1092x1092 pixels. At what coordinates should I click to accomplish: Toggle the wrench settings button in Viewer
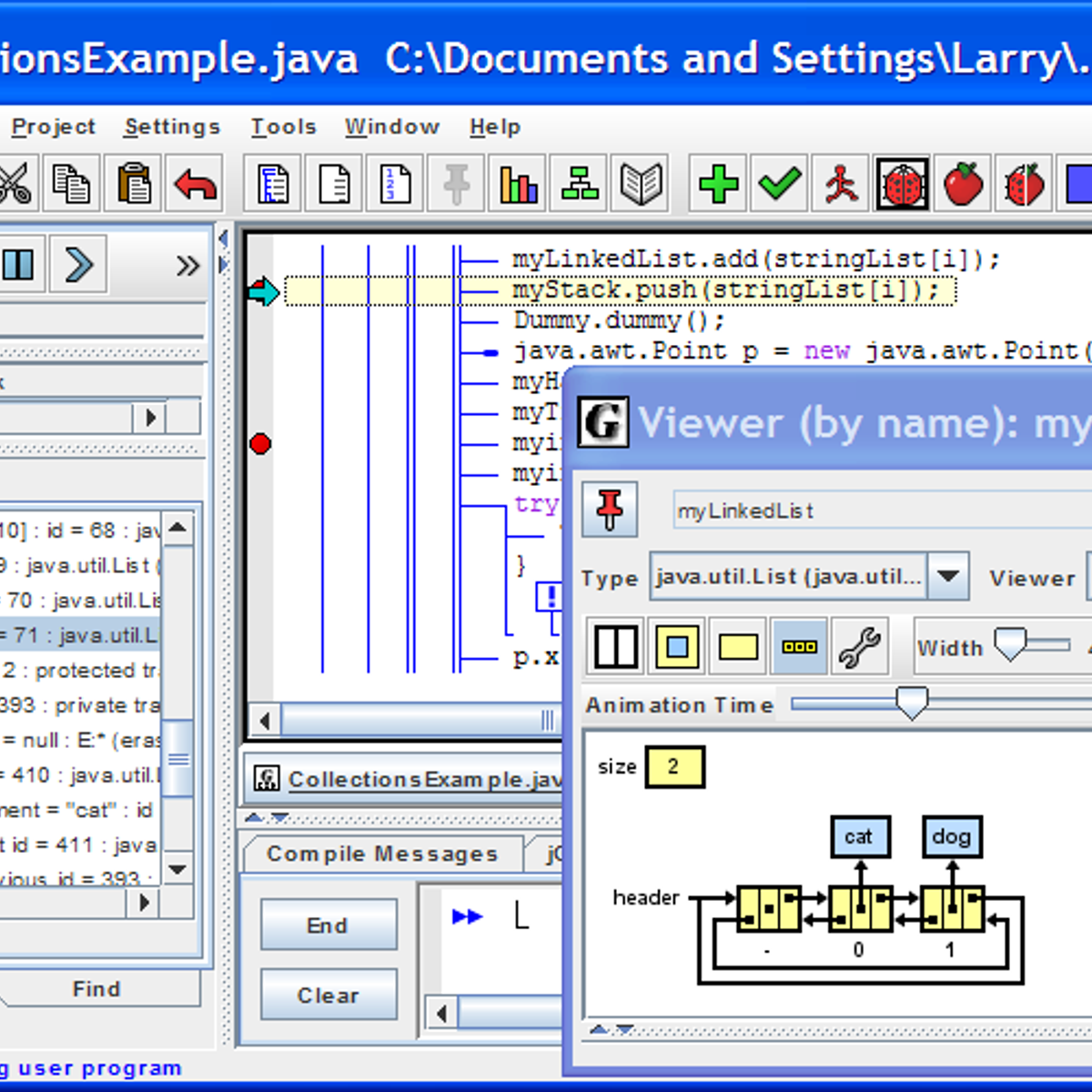[858, 647]
